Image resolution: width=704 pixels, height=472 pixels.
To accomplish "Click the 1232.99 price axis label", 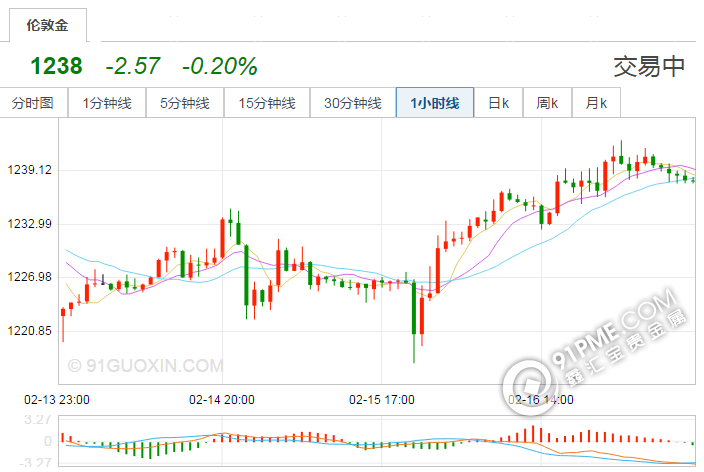I will click(29, 223).
